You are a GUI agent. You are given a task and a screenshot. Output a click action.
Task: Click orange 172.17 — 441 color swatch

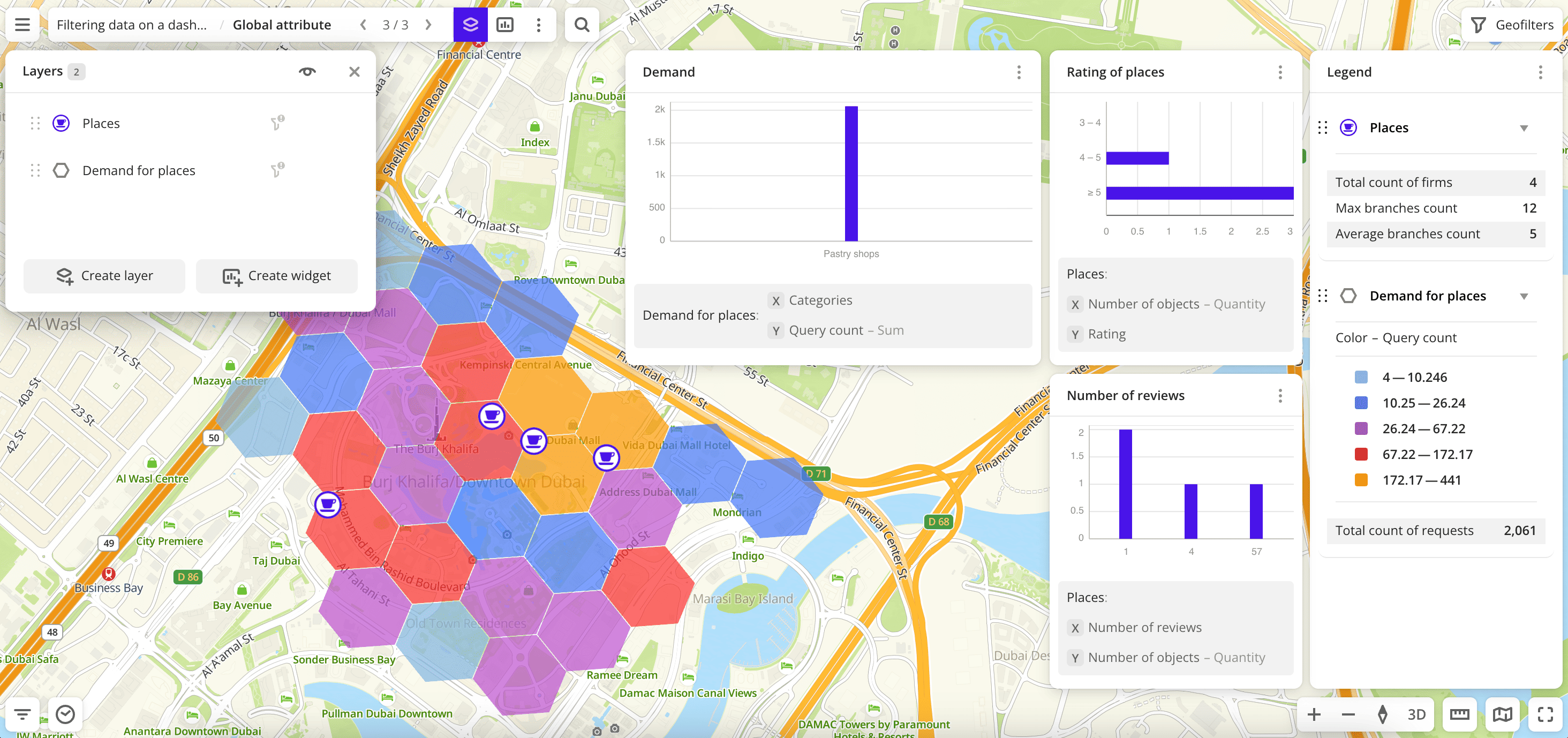[x=1361, y=480]
